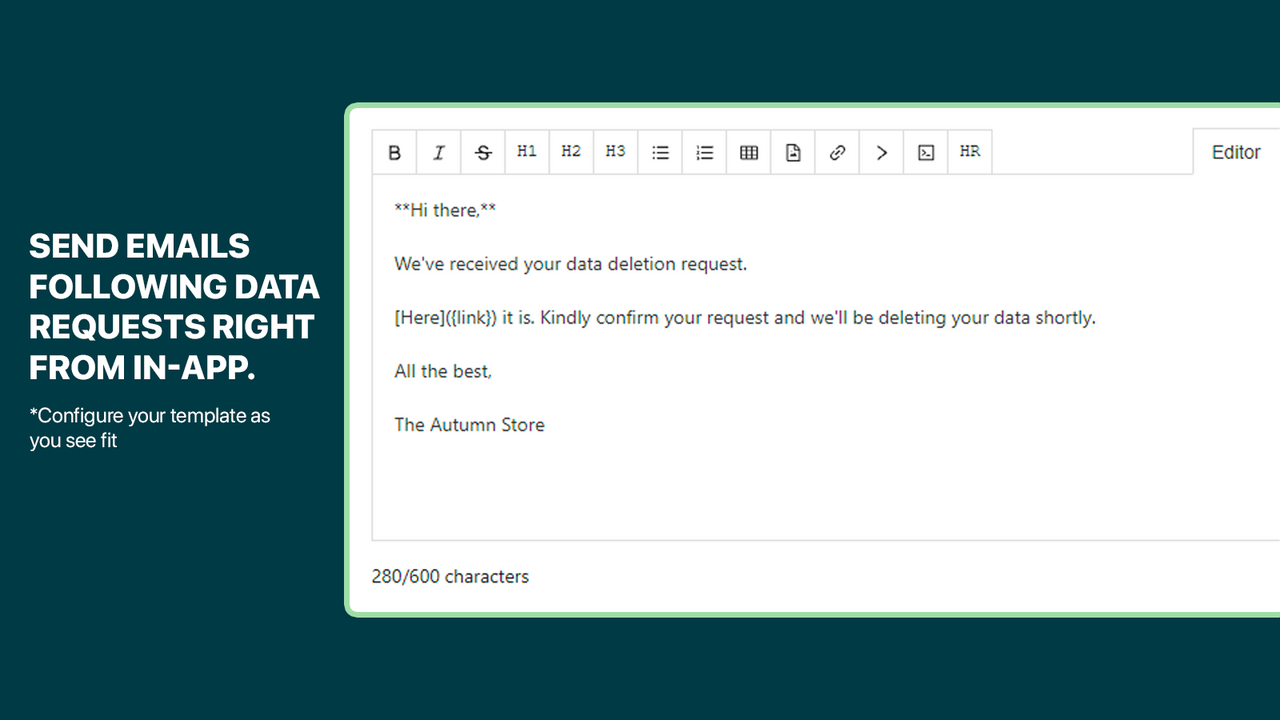1280x720 pixels.
Task: Place cursor in the data deletion request sentence
Action: click(x=570, y=265)
